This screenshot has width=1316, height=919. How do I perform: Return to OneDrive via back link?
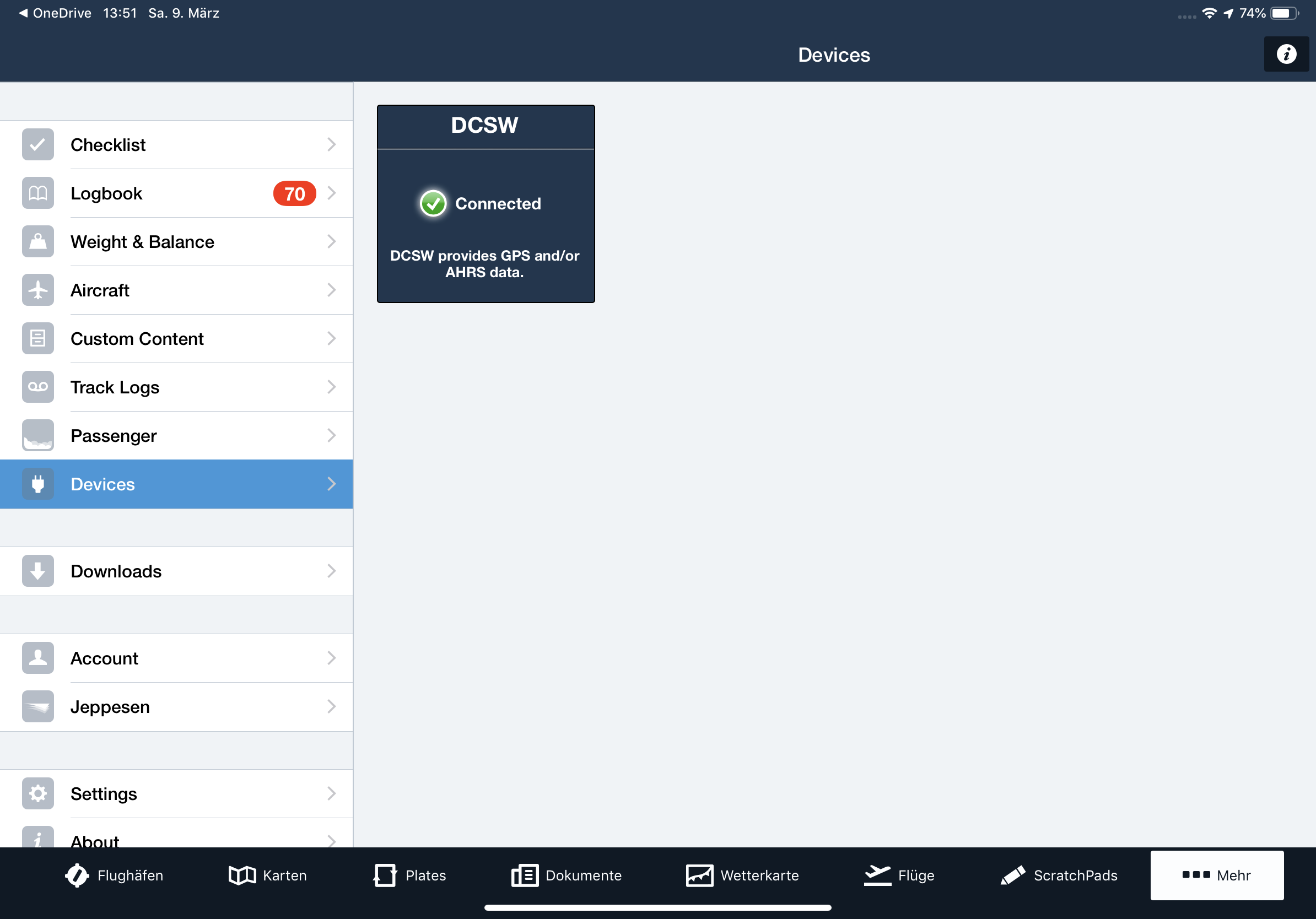coord(55,13)
